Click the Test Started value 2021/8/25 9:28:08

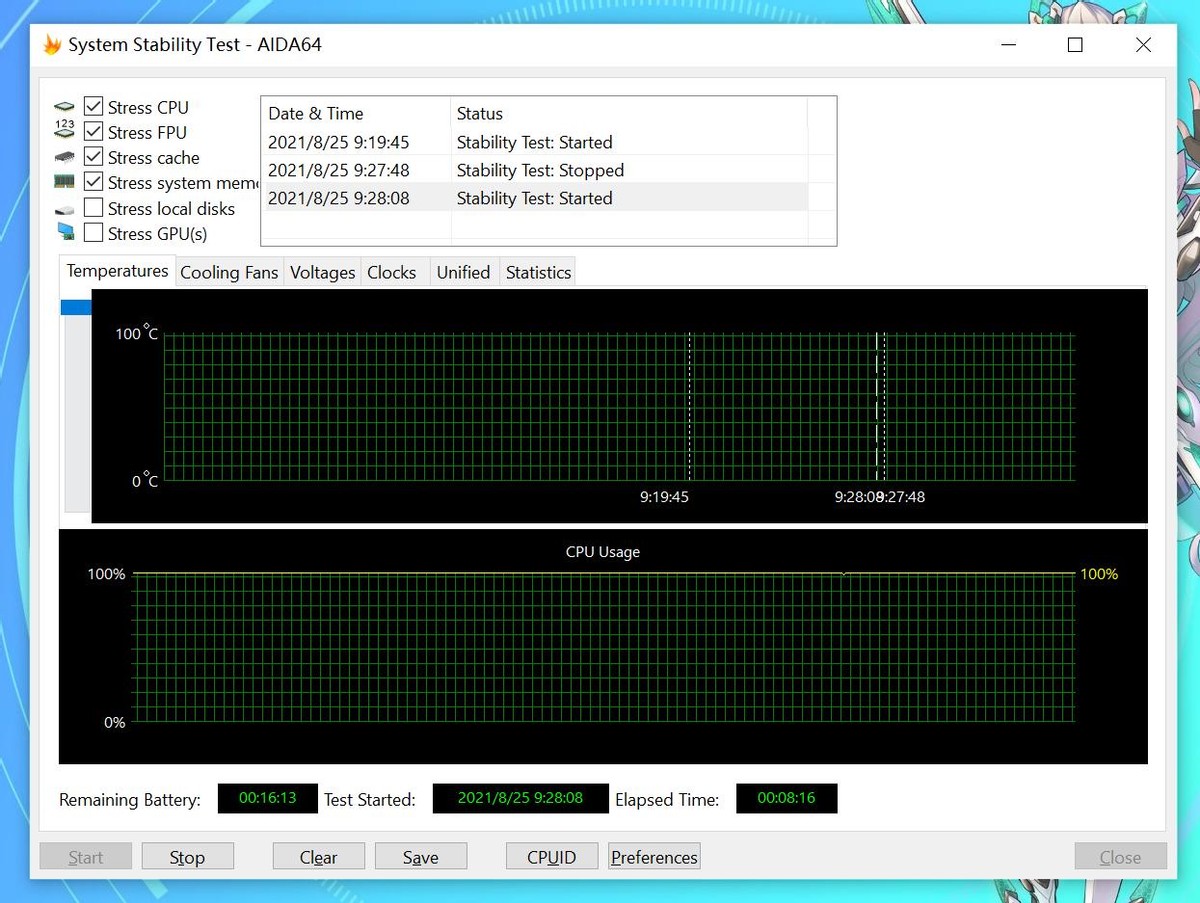tap(520, 798)
